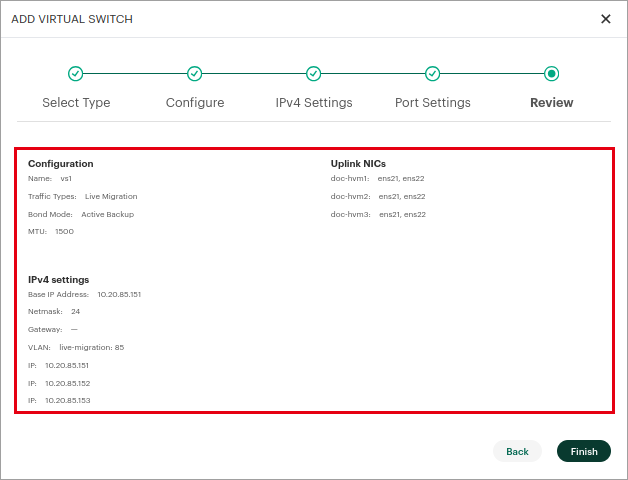Click the doc-hvm1 uplink NICs row
Image resolution: width=628 pixels, height=480 pixels.
pyautogui.click(x=377, y=178)
